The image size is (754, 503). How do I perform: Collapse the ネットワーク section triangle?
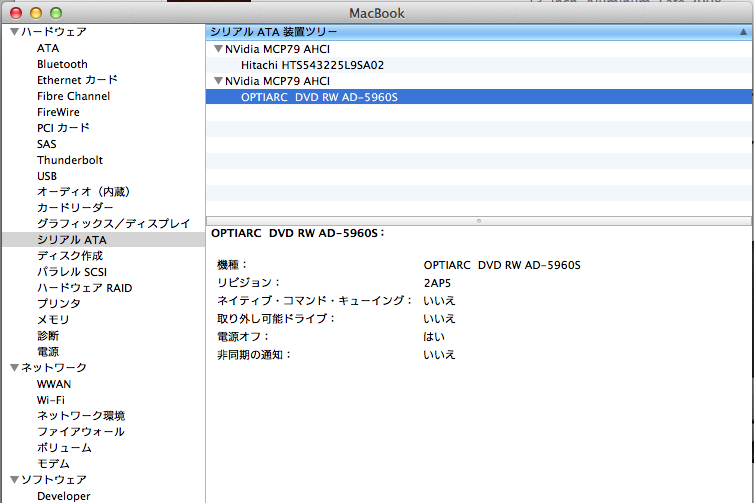coord(14,368)
